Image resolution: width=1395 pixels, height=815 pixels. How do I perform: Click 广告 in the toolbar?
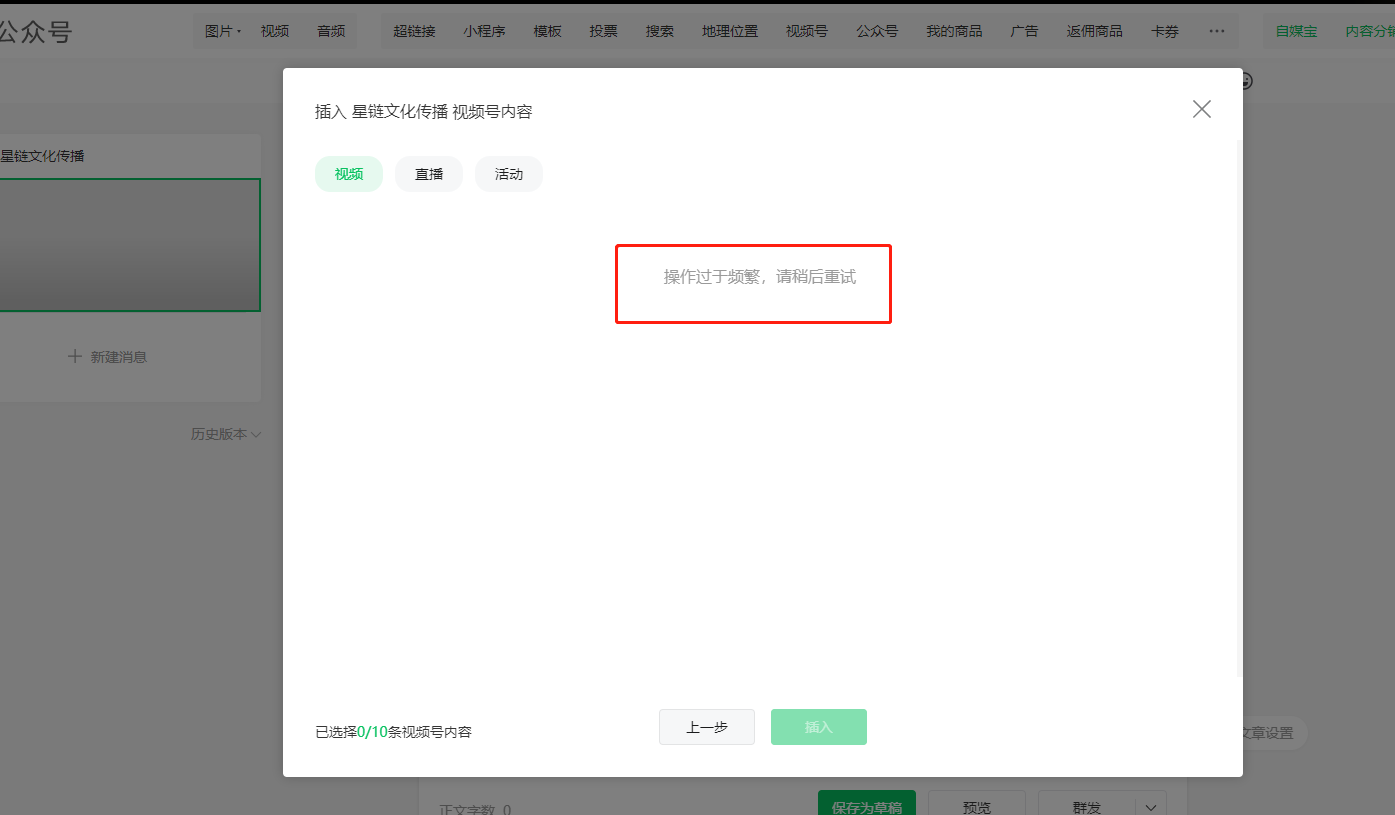point(1024,31)
